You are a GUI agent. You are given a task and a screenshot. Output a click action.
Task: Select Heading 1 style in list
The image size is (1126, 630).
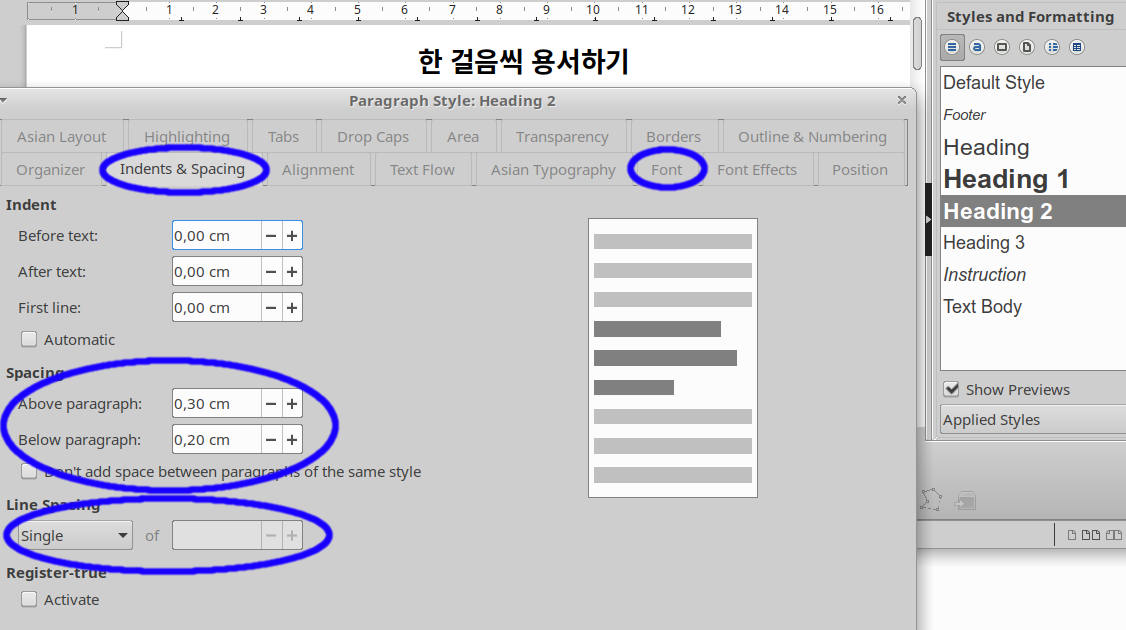coord(1033,179)
